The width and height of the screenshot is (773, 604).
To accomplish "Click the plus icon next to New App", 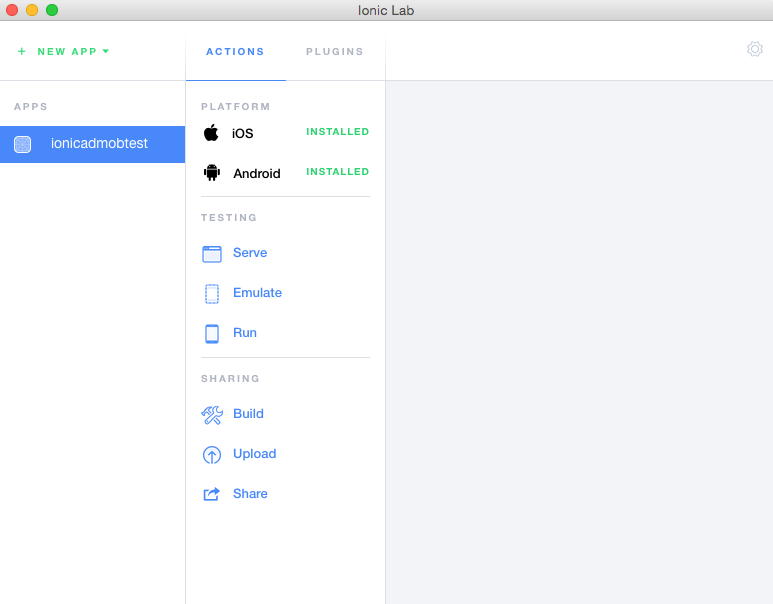I will (22, 51).
